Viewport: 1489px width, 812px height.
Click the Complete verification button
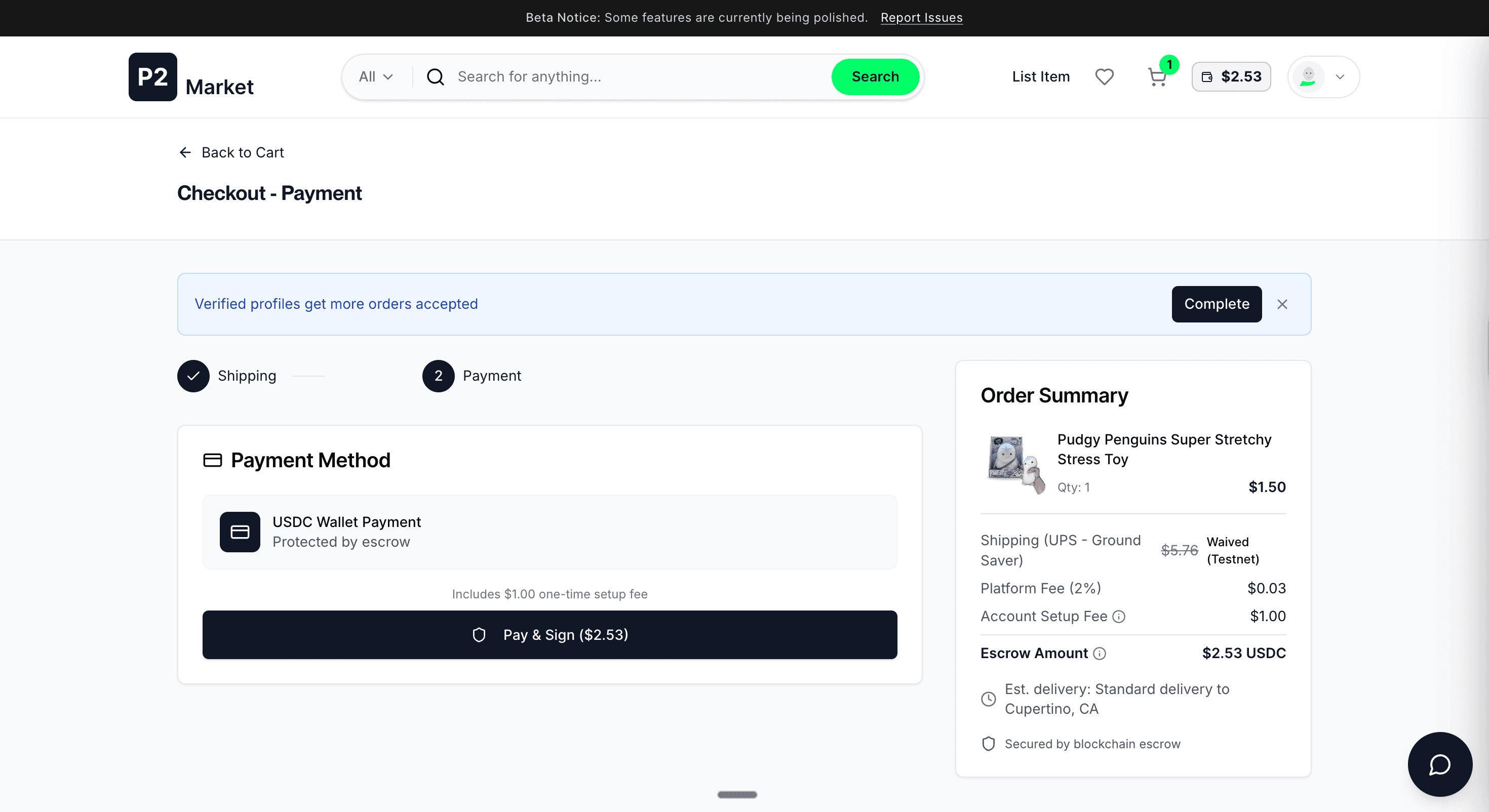pyautogui.click(x=1216, y=304)
